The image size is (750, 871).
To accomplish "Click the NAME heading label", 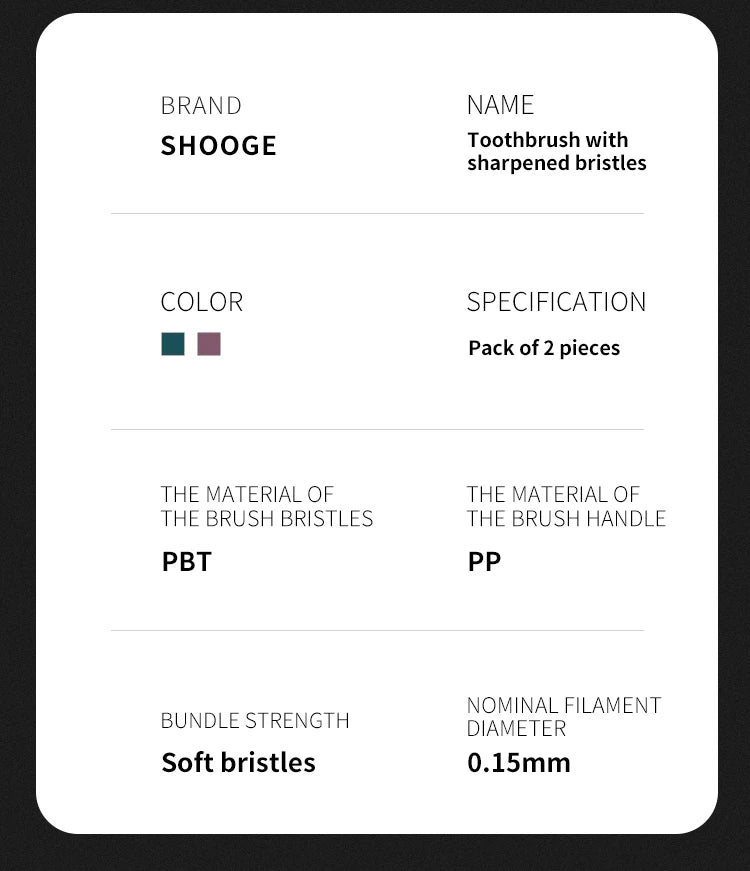I will pyautogui.click(x=500, y=105).
